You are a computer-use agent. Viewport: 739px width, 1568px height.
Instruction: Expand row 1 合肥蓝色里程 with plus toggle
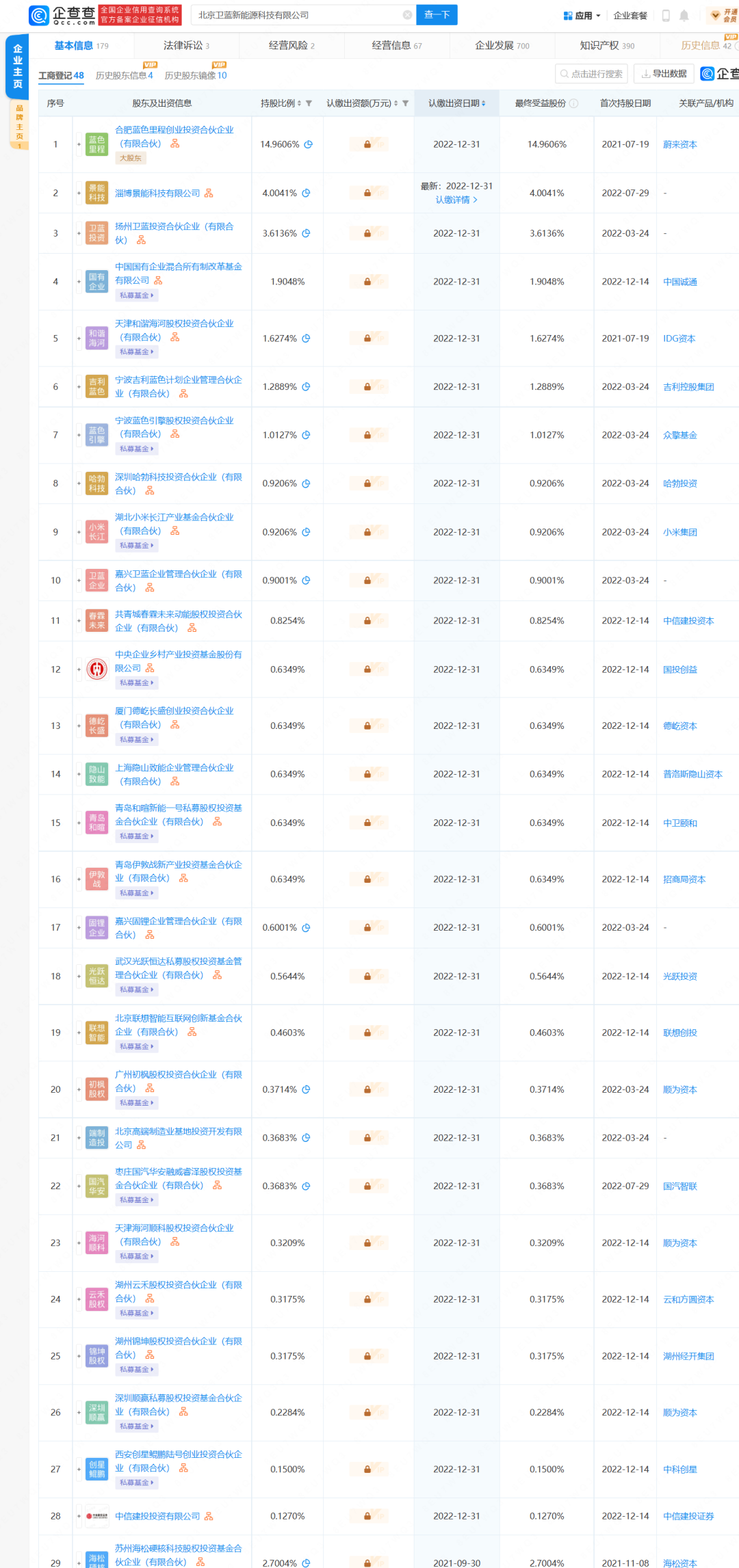[79, 144]
